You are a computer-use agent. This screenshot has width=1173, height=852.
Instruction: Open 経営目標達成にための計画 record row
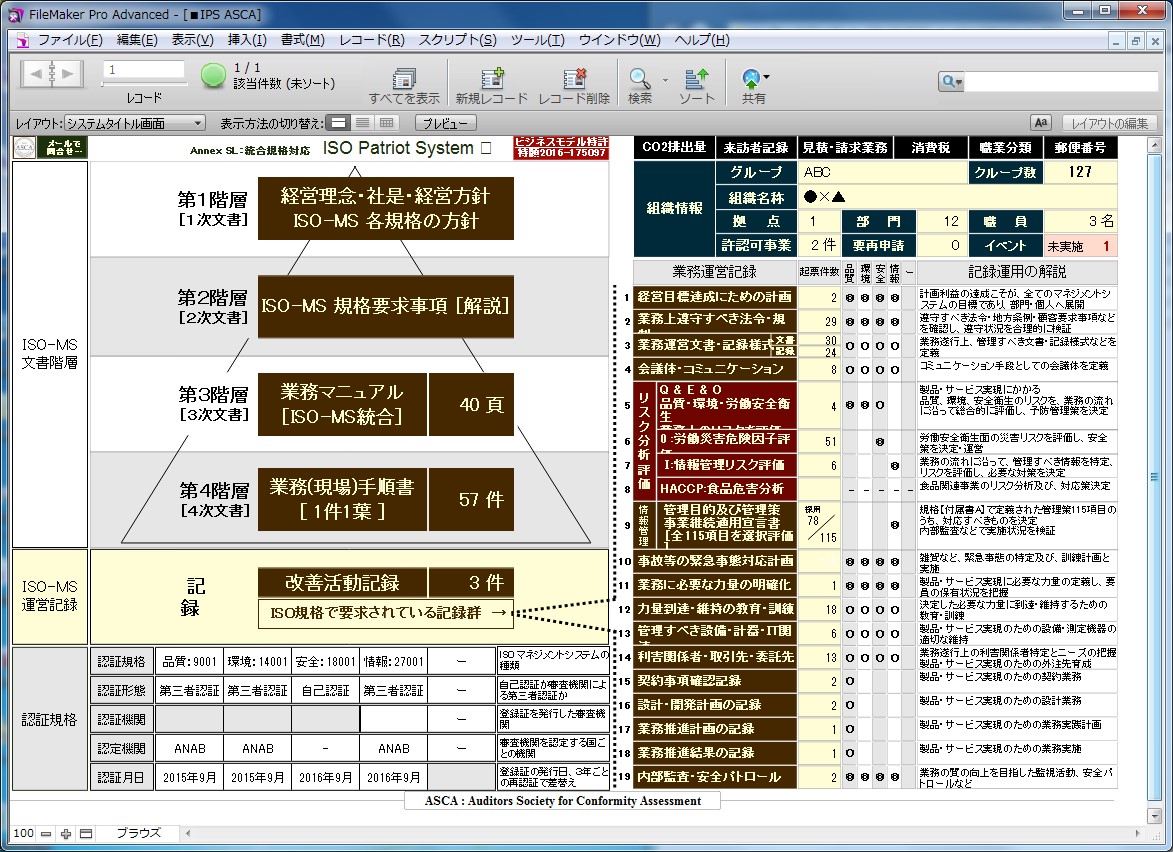714,297
